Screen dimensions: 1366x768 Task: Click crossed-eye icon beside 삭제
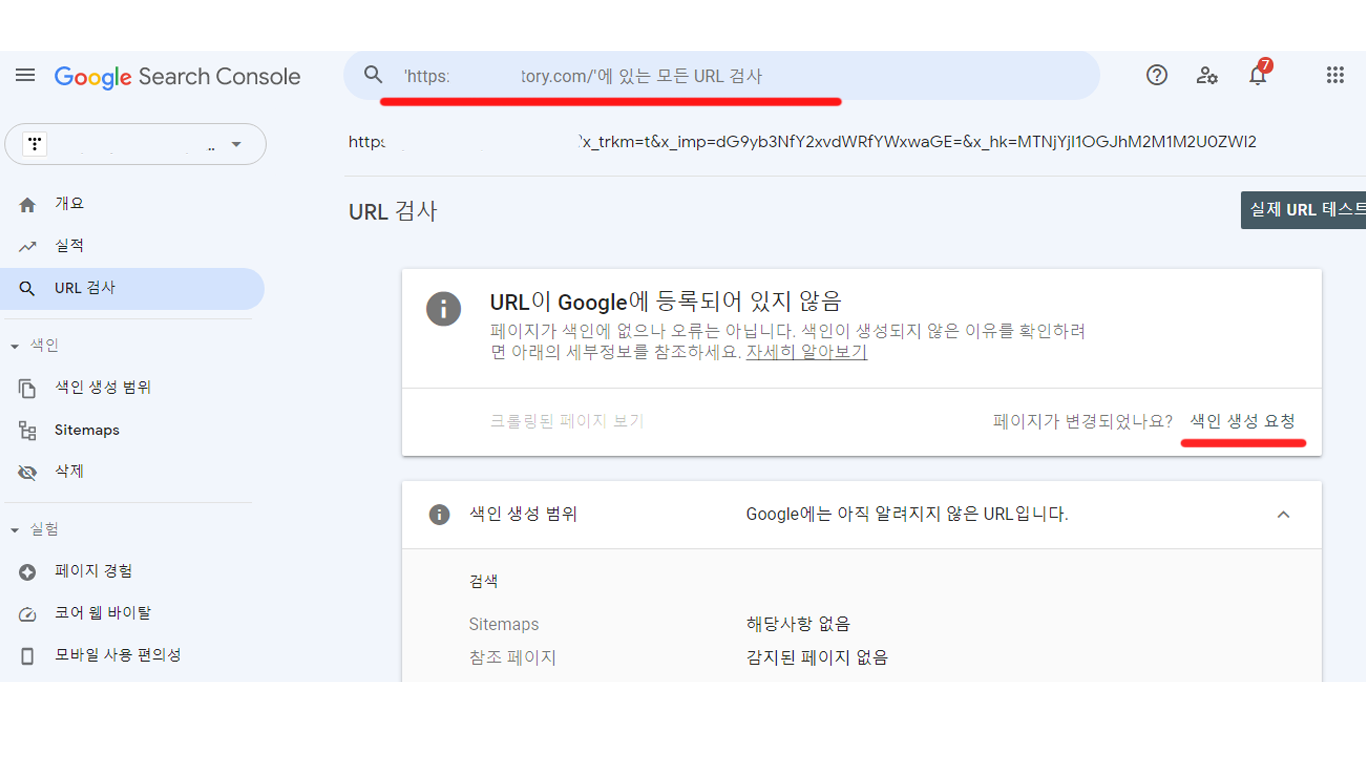tap(28, 472)
